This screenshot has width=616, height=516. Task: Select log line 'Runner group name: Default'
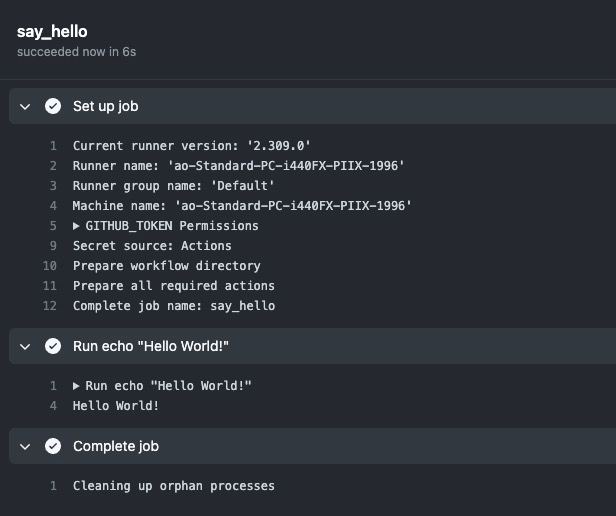pyautogui.click(x=174, y=186)
